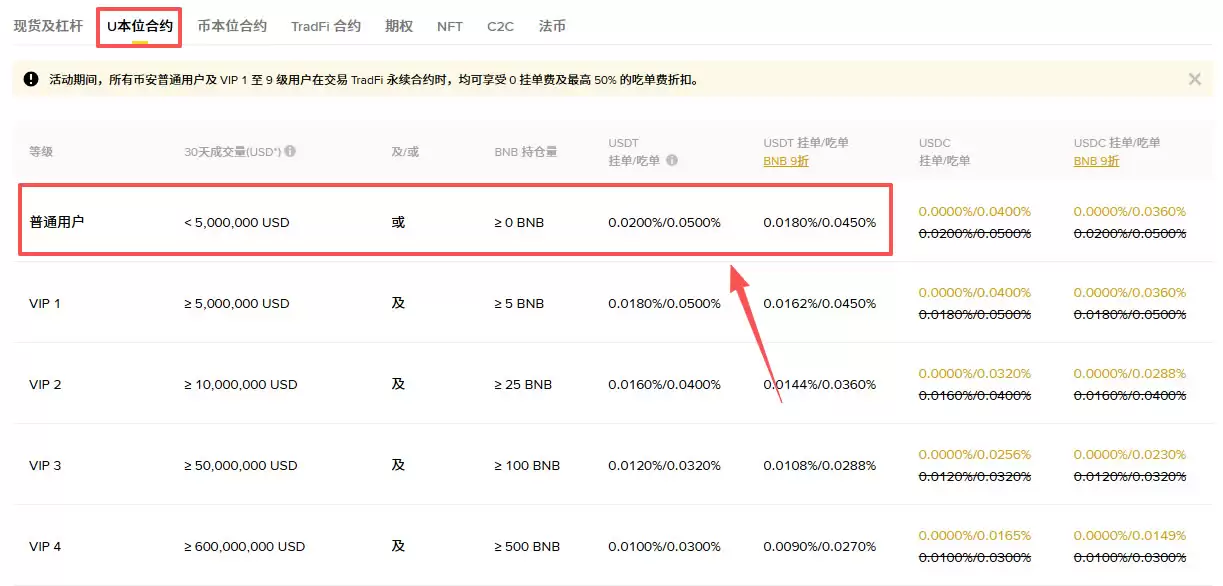
Task: Click the ≥ 5,000,000 USD volume cell
Action: pos(237,303)
